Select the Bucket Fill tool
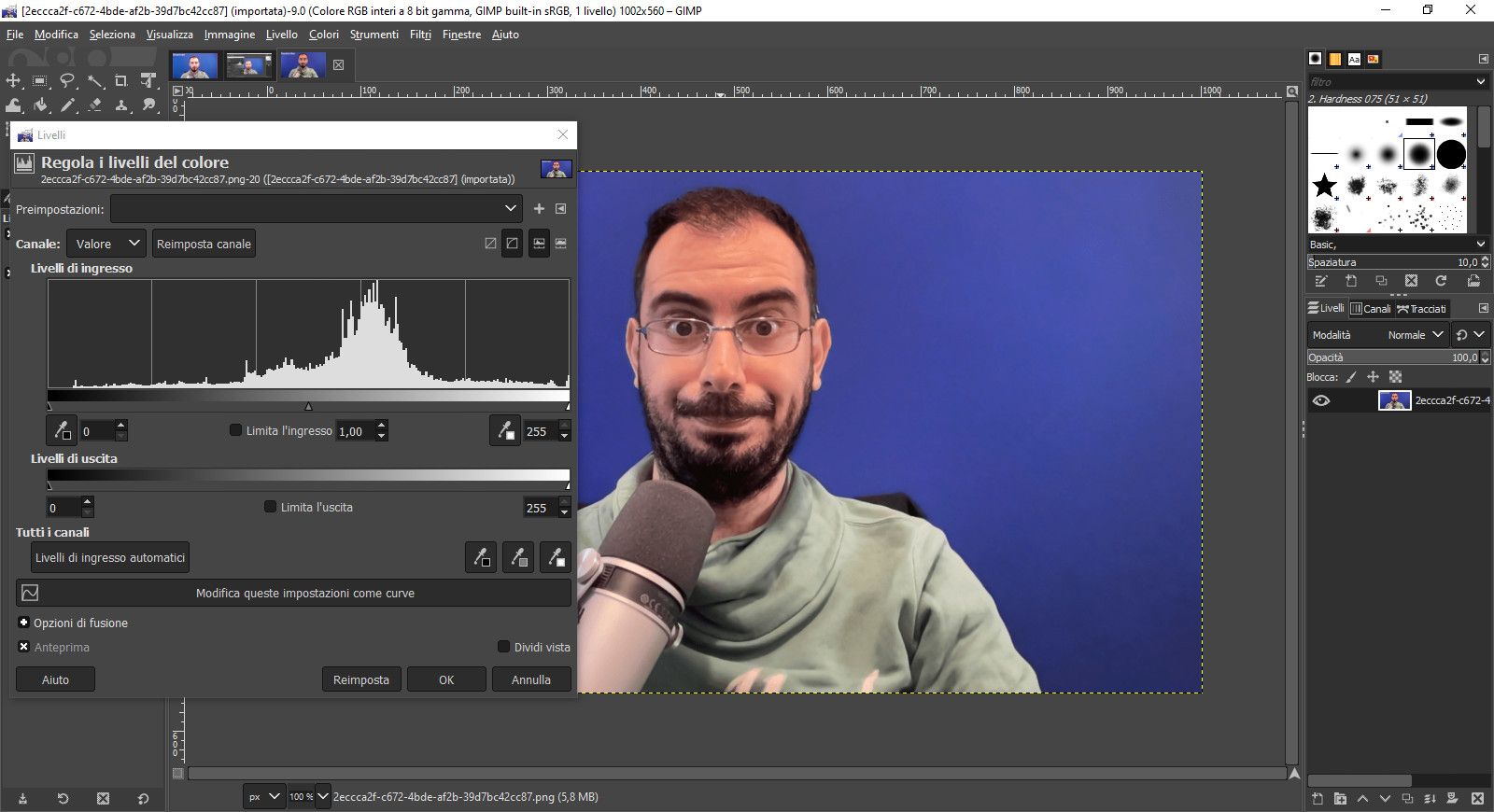 (40, 105)
